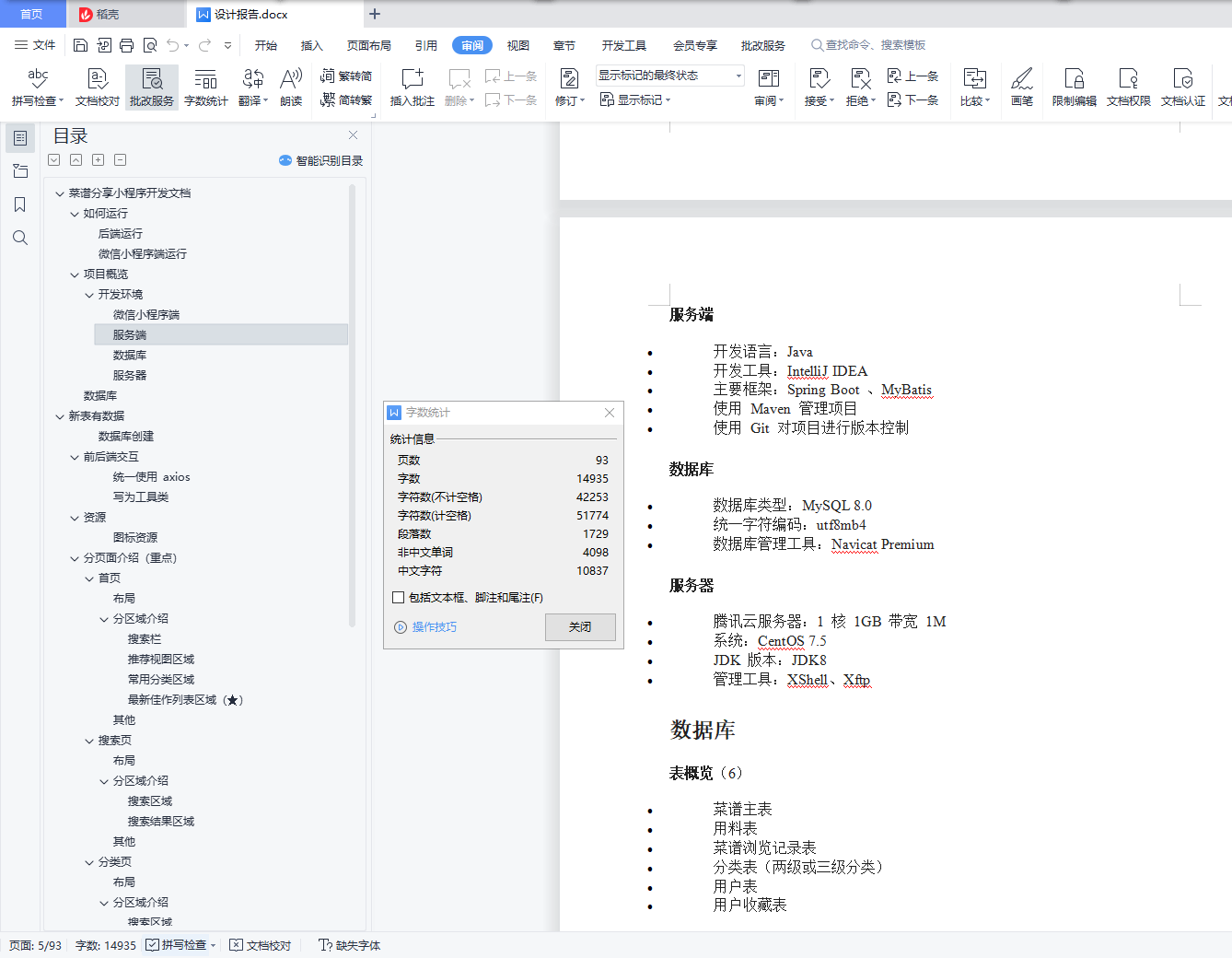
Task: Collapse 分页面介绍（重点）tree node
Action: click(x=75, y=558)
